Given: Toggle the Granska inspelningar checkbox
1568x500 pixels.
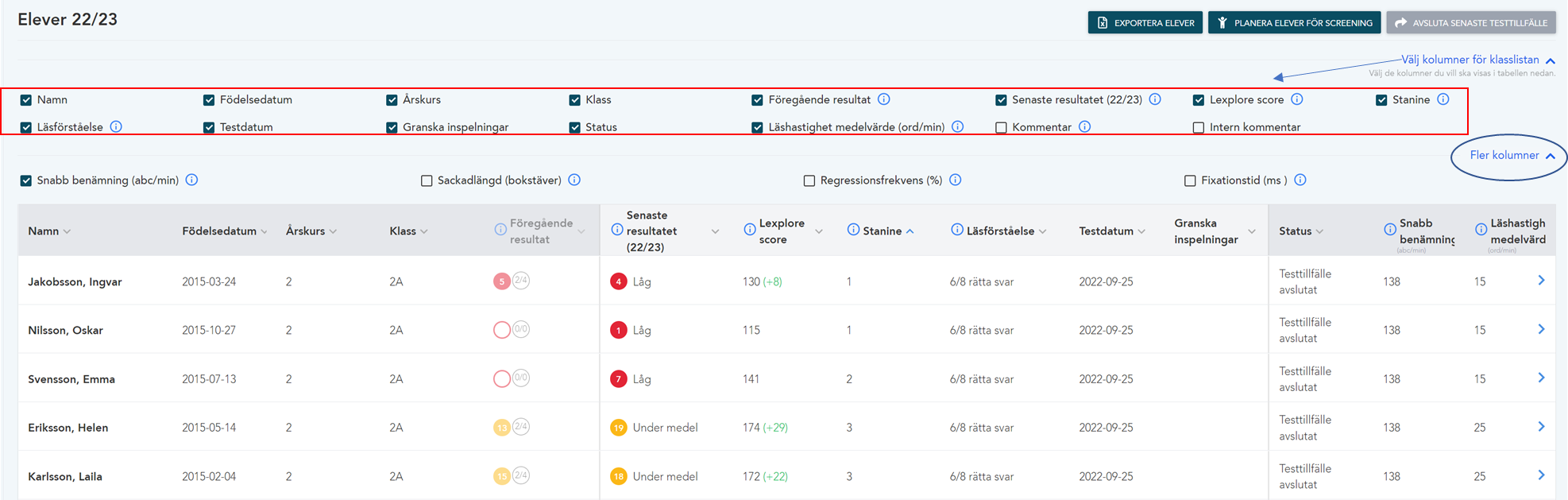Looking at the screenshot, I should click(392, 127).
